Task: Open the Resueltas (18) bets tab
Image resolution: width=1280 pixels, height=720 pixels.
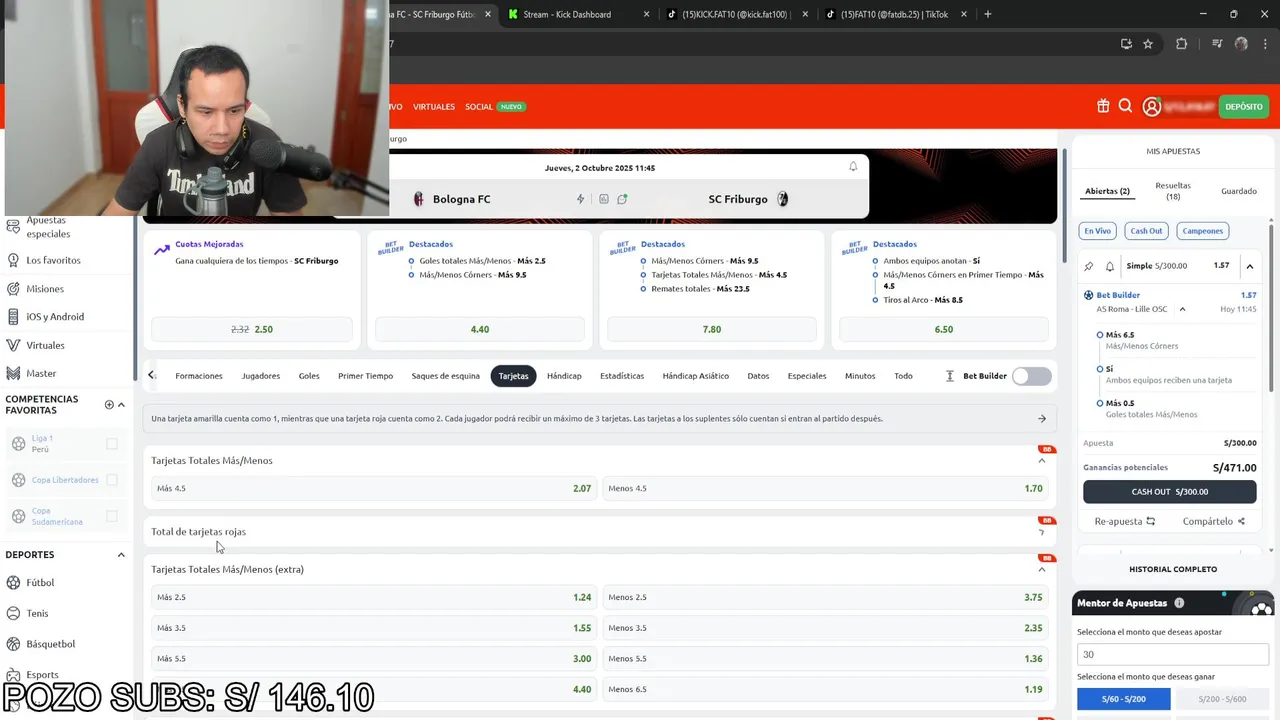Action: pyautogui.click(x=1173, y=191)
